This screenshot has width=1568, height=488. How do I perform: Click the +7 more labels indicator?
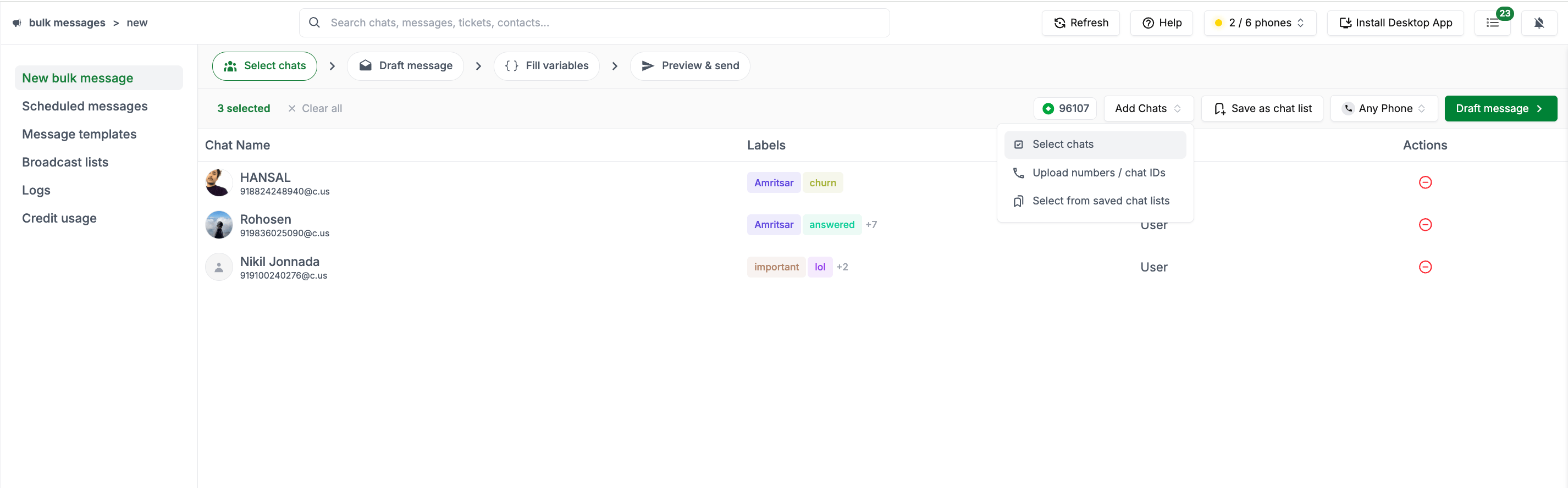(x=871, y=225)
